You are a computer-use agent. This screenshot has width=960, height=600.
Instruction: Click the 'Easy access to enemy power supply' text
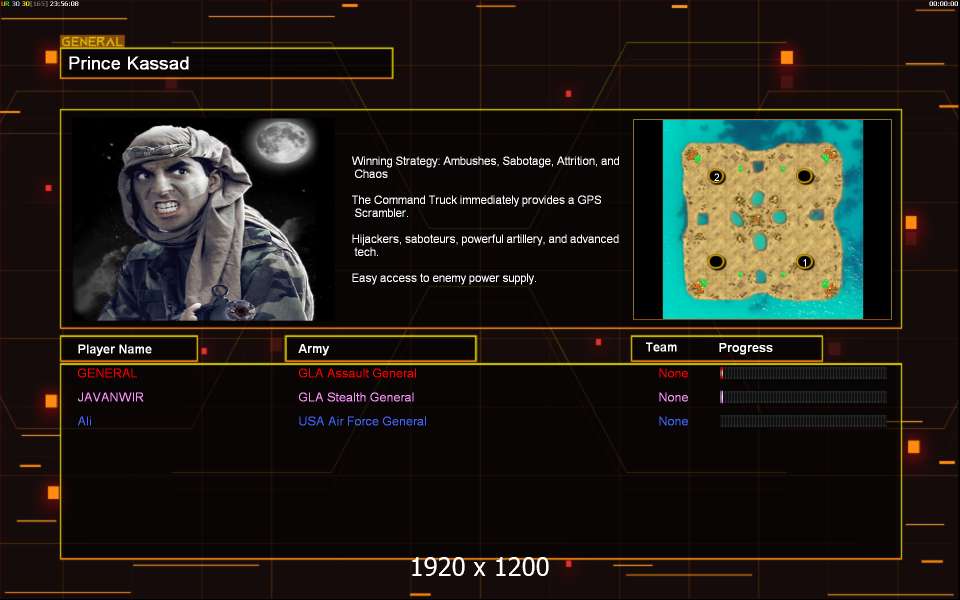(x=444, y=278)
